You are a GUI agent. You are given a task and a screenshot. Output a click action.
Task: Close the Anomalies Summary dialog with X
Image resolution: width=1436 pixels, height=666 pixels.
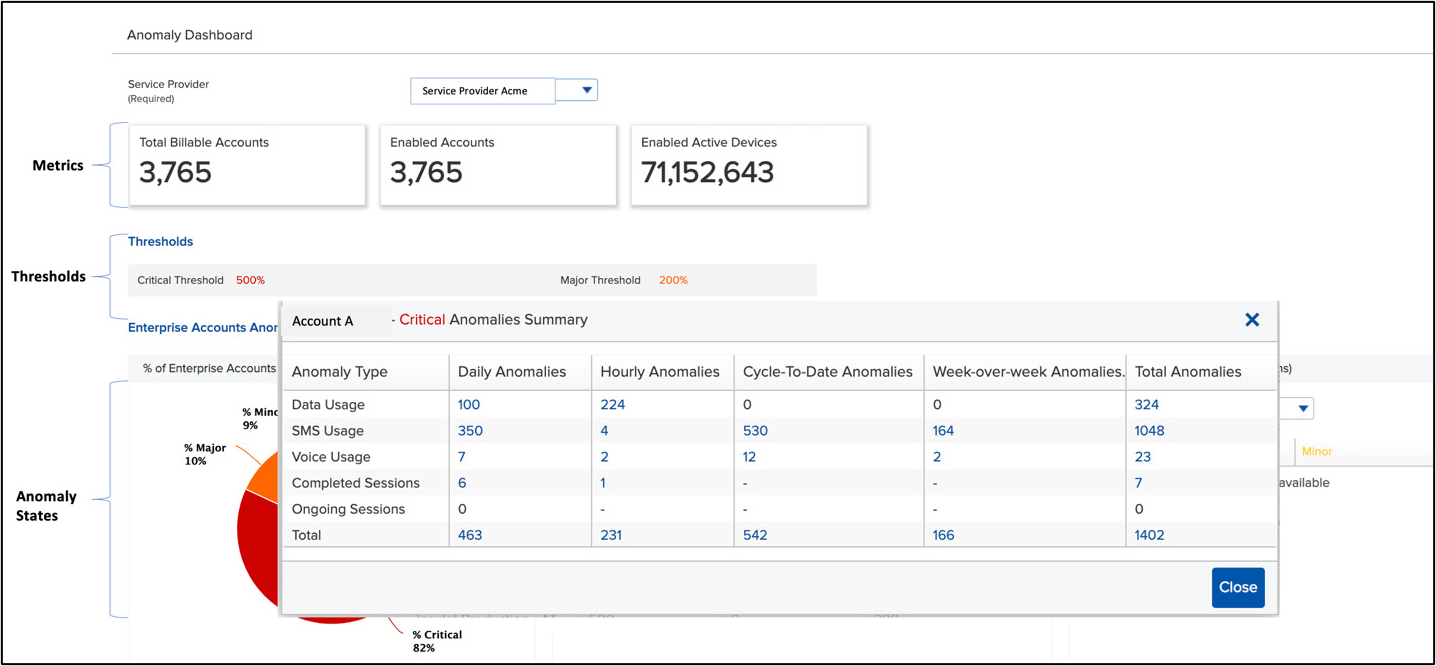1252,320
